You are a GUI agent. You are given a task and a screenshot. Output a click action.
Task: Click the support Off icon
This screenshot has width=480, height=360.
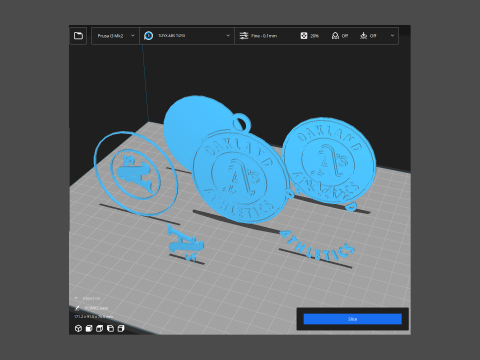335,36
